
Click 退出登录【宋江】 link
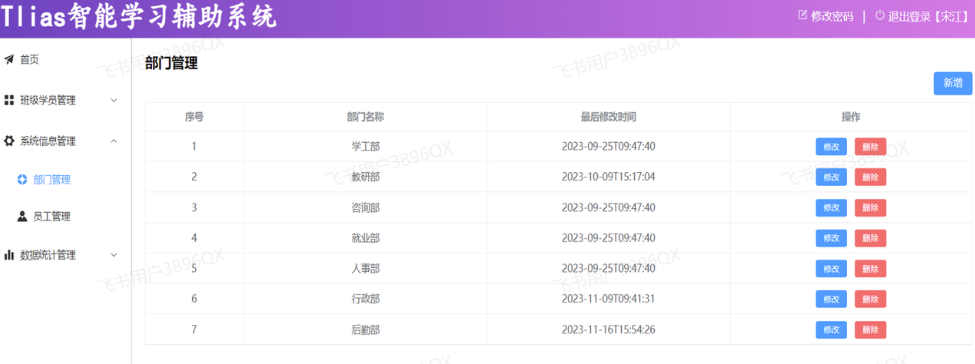coord(927,16)
